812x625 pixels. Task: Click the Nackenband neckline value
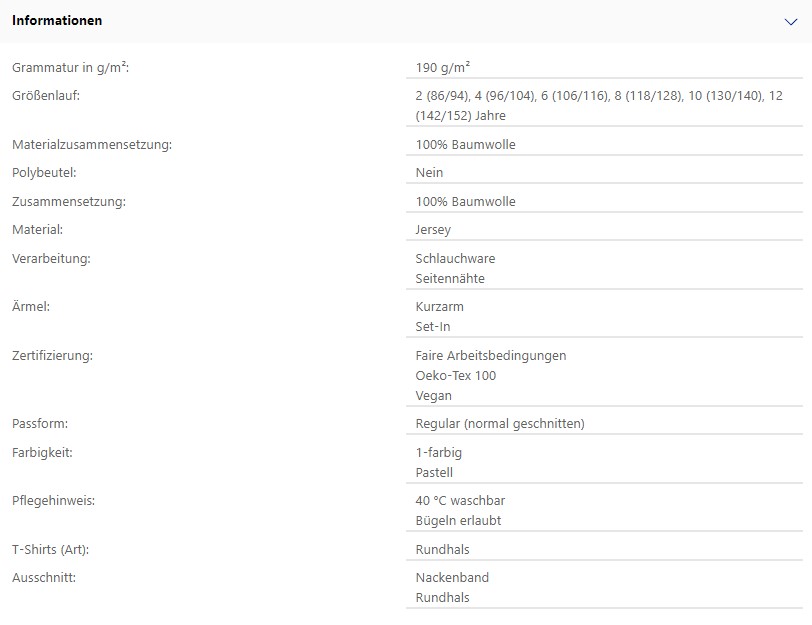(452, 577)
